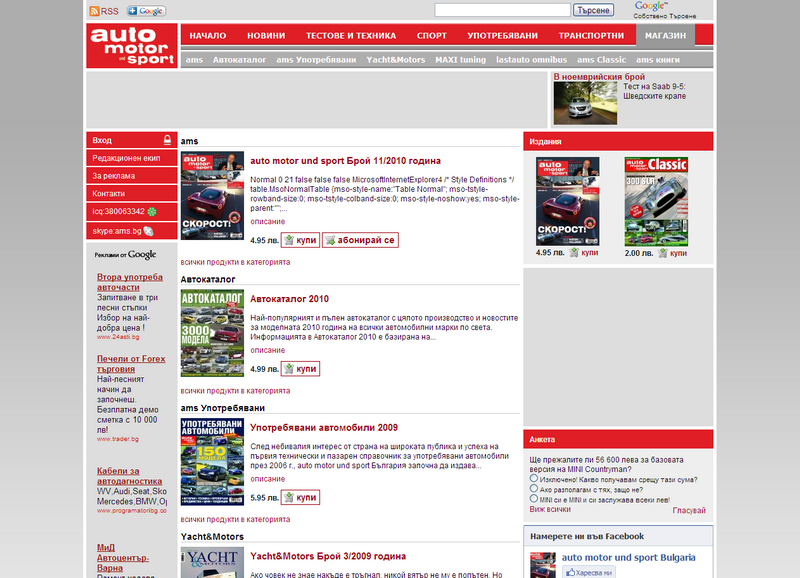The height and width of the screenshot is (578, 800).
Task: Open Редакционен екип sidebar link
Action: click(x=132, y=158)
